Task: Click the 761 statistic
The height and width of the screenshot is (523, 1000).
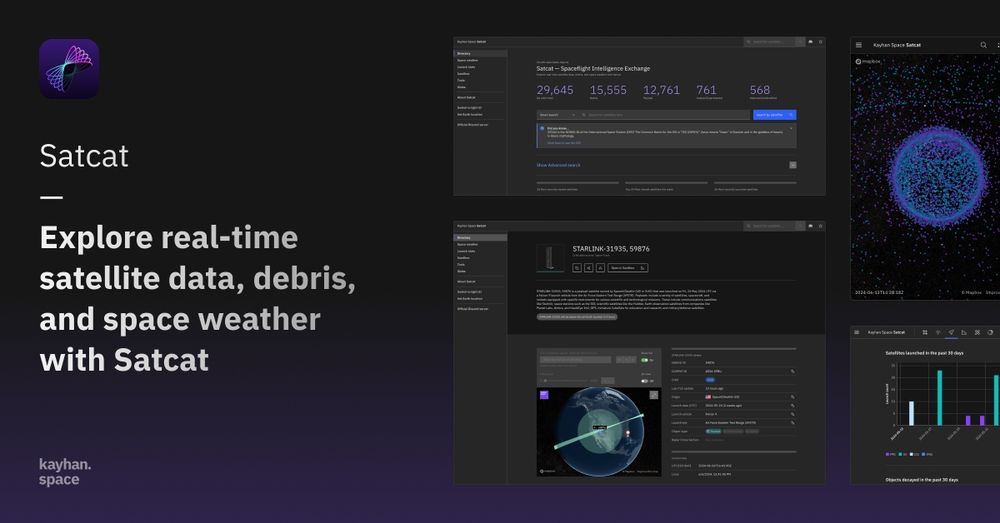Action: point(707,91)
